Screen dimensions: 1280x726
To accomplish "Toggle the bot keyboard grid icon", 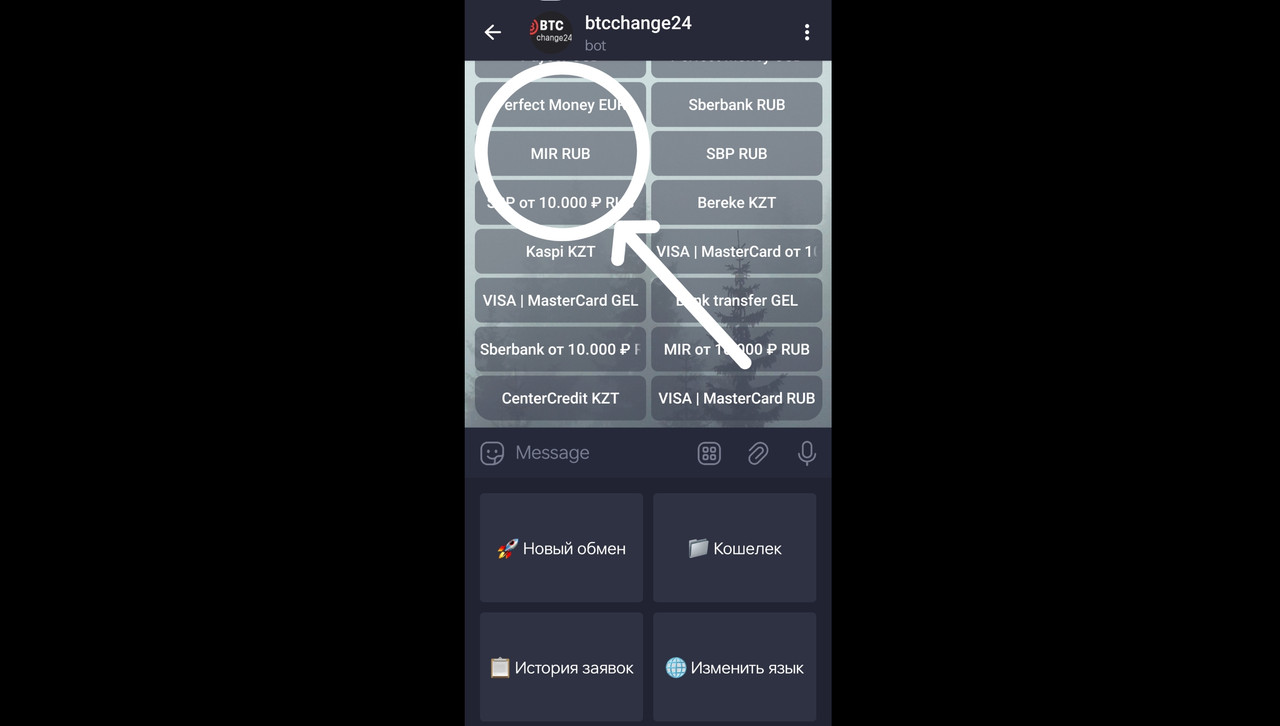I will point(709,453).
